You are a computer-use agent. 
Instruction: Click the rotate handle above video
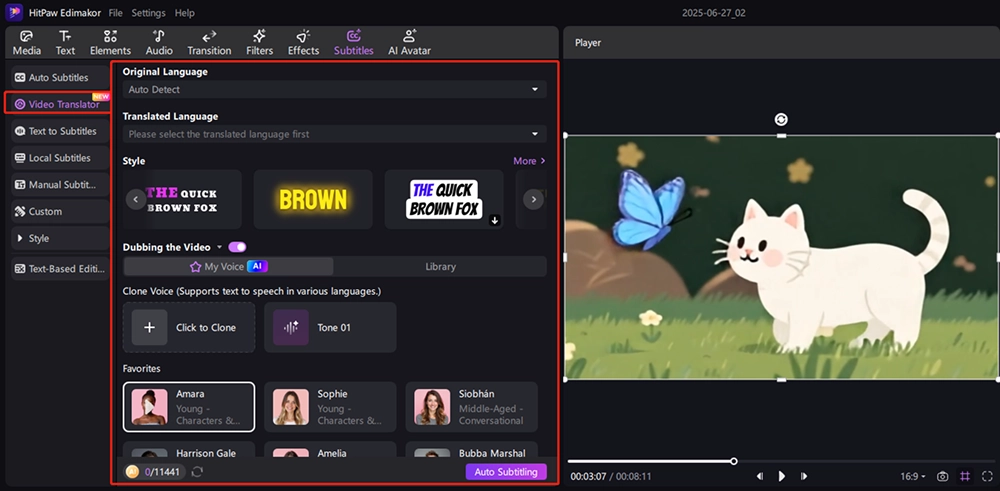(781, 119)
